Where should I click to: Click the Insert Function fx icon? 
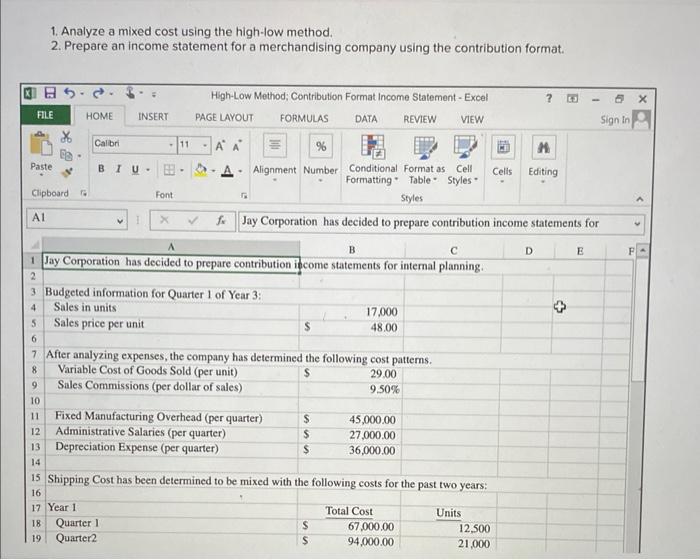pos(221,220)
